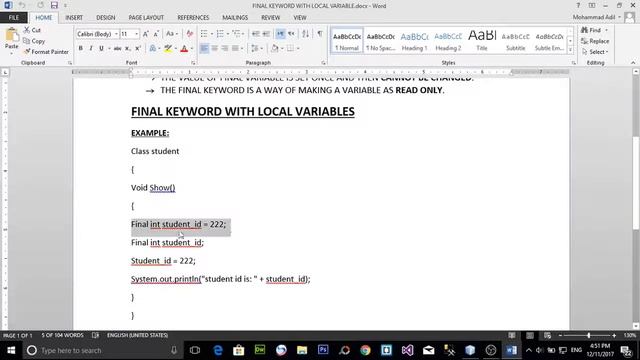The width and height of the screenshot is (640, 360).
Task: Decrease the paragraph indent
Action: coord(256,34)
